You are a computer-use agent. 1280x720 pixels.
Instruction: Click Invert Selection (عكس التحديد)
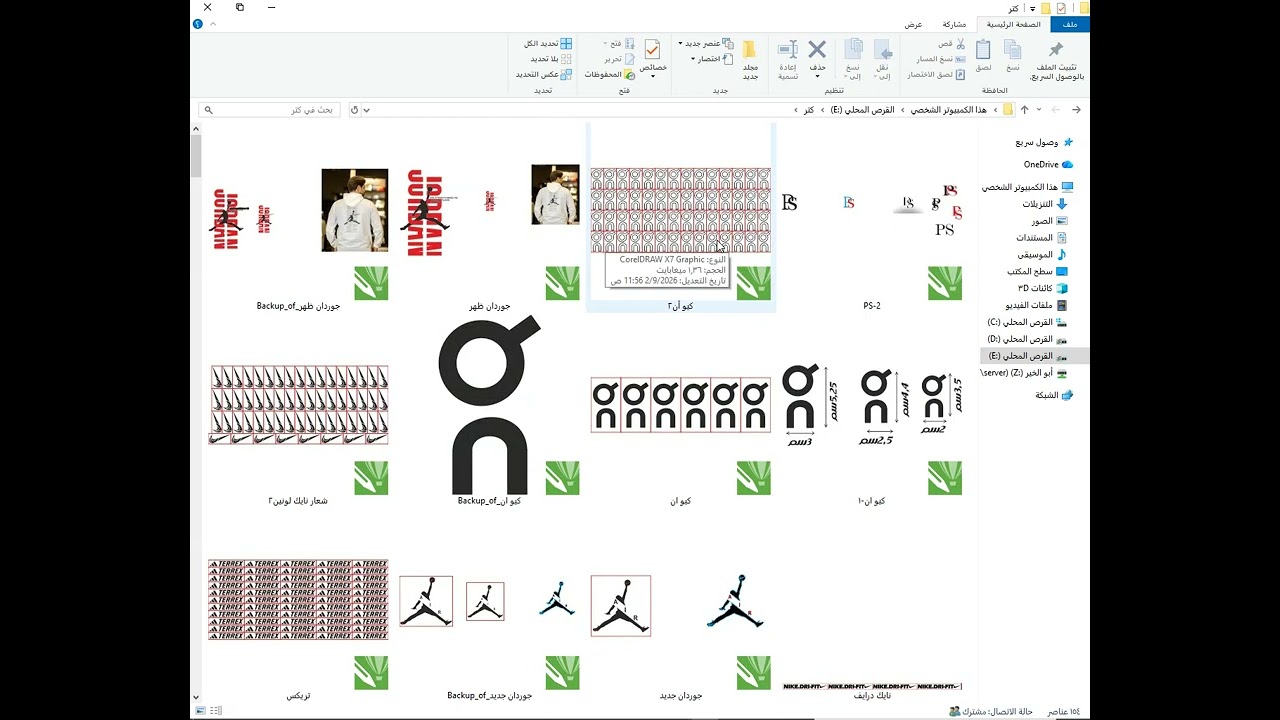tap(544, 74)
